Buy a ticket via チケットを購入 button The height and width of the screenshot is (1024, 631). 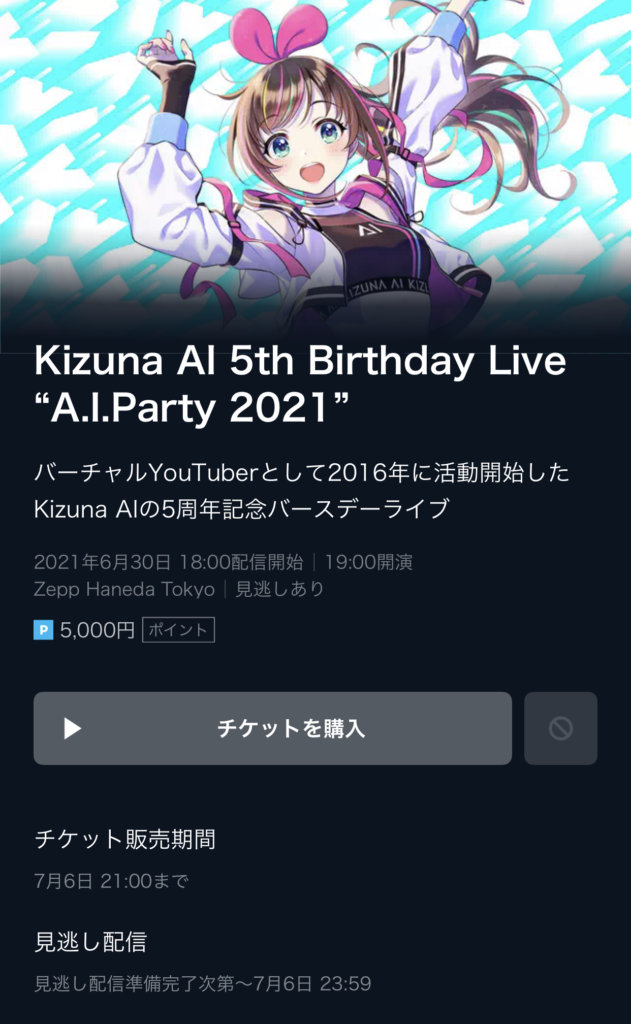click(272, 728)
